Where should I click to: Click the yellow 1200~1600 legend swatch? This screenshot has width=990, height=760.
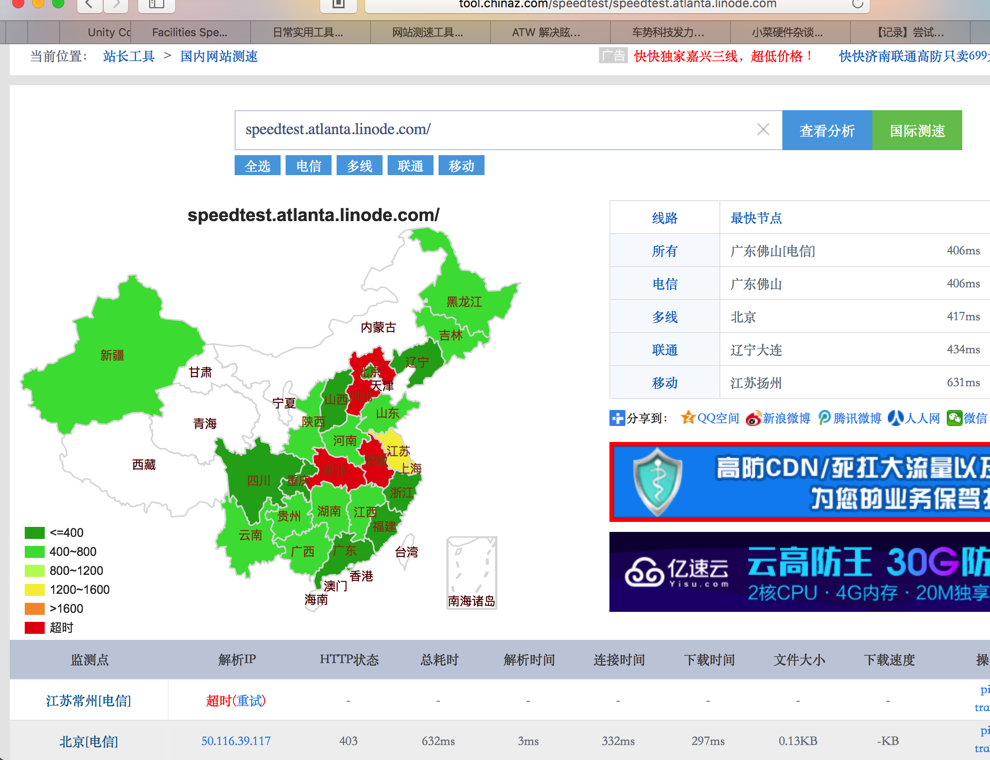35,590
